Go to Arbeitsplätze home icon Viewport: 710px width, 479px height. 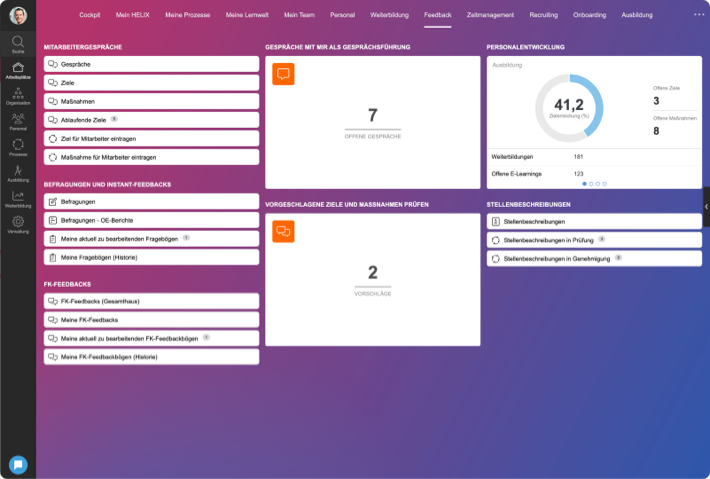point(18,70)
